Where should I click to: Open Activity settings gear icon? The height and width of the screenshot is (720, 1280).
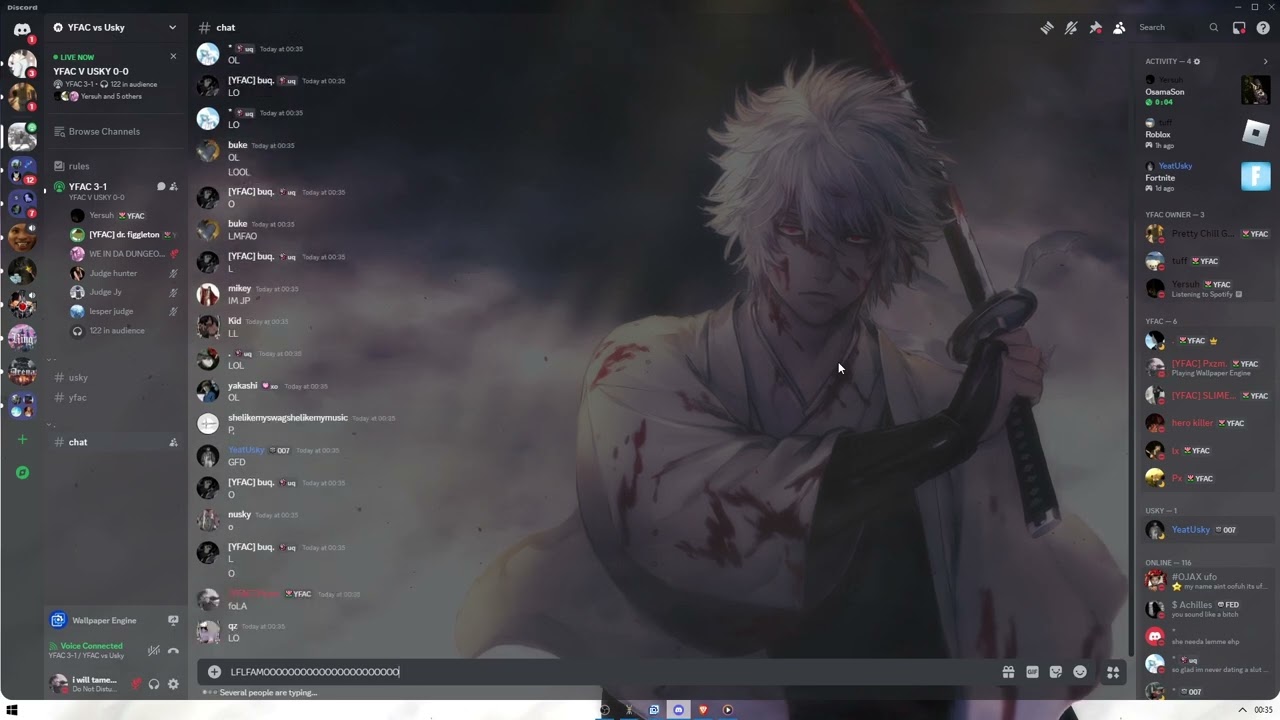point(1197,62)
